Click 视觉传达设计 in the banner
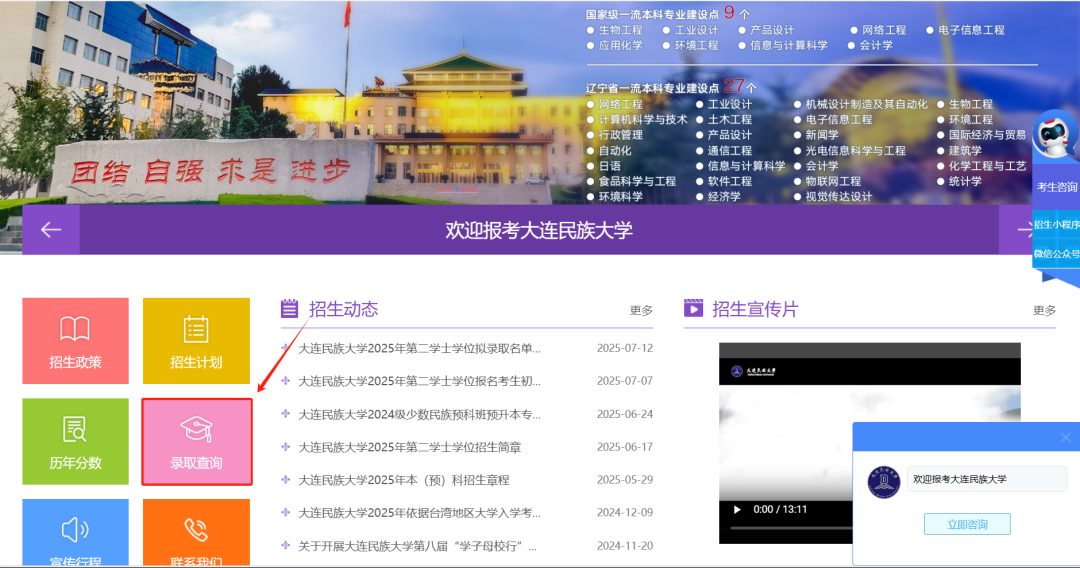The width and height of the screenshot is (1080, 568). (x=838, y=197)
